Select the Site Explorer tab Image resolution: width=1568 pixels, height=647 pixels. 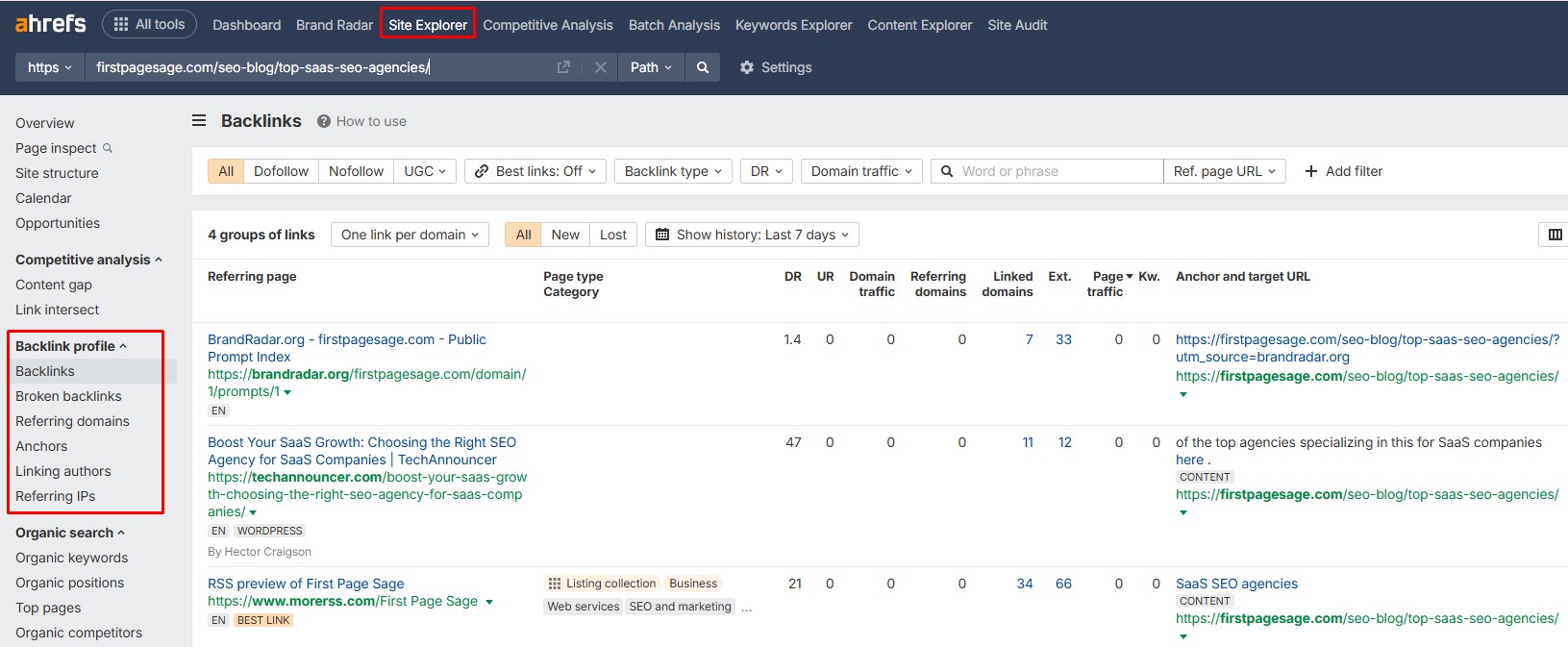[x=428, y=25]
